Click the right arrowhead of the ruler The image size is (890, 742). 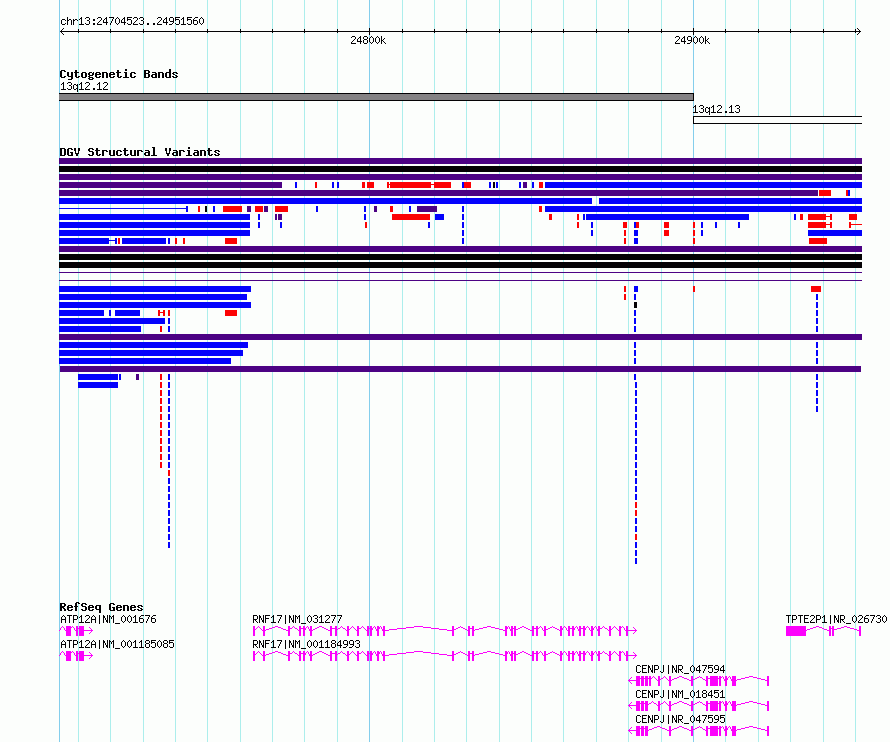click(859, 32)
